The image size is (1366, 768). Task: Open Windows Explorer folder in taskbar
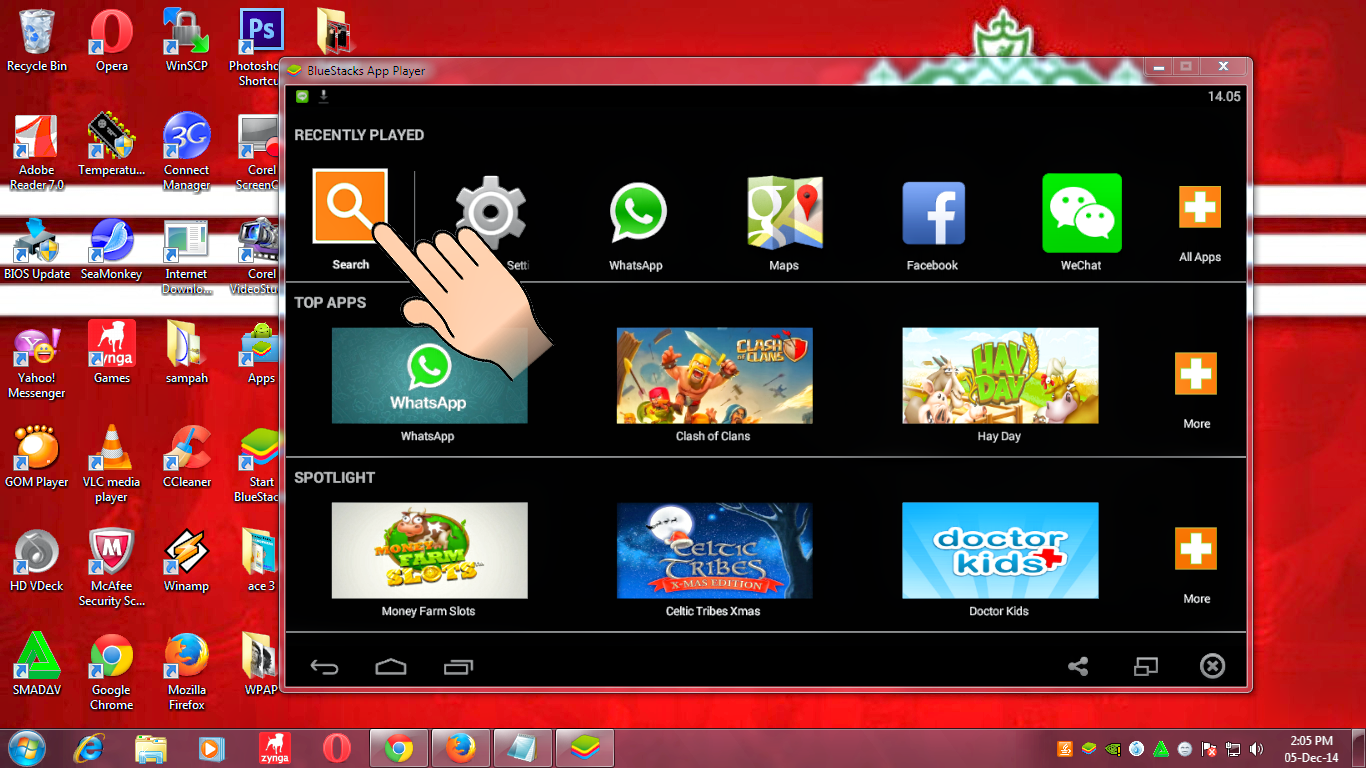coord(150,748)
